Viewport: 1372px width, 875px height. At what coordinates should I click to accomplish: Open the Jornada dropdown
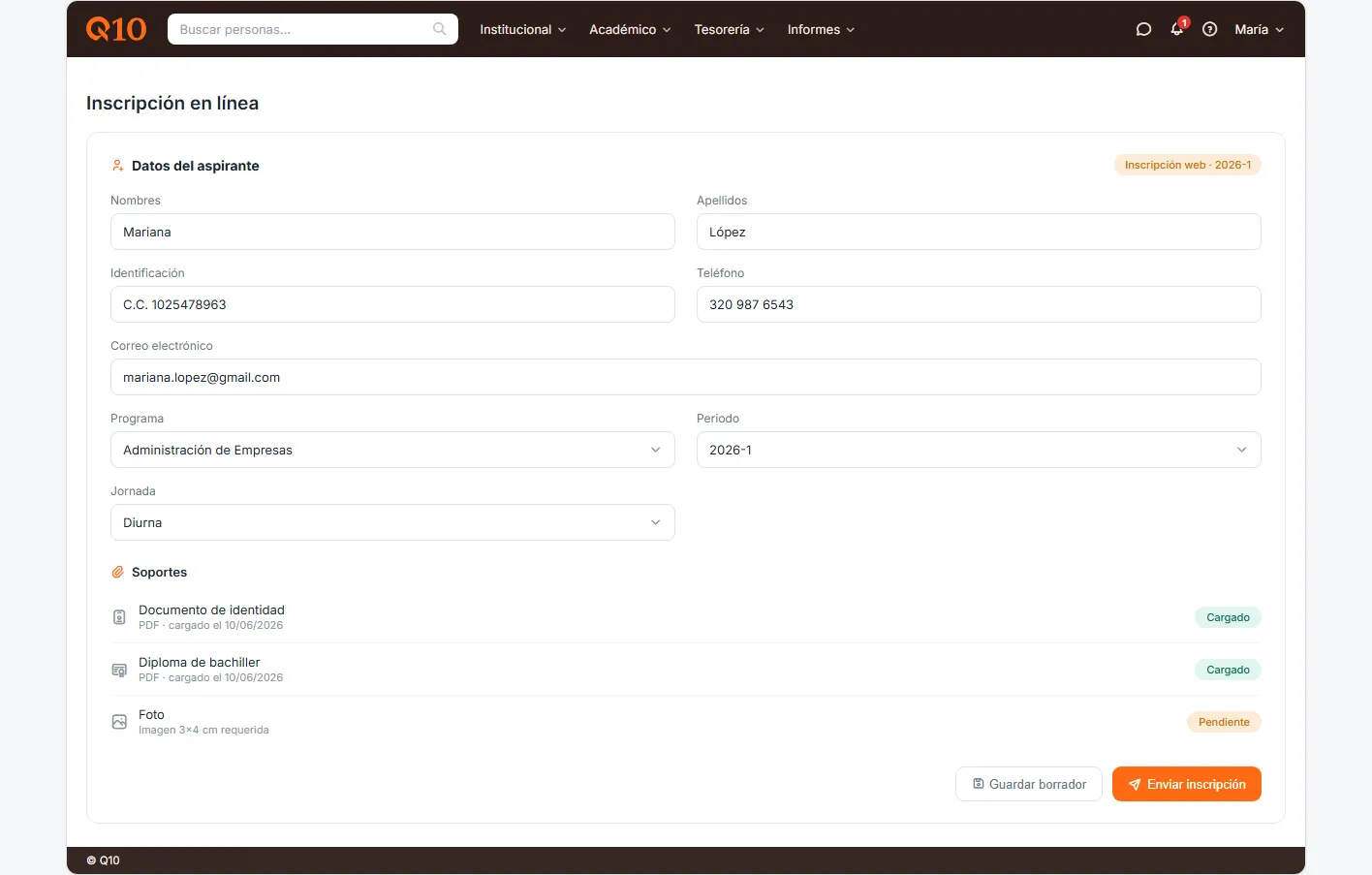(392, 522)
